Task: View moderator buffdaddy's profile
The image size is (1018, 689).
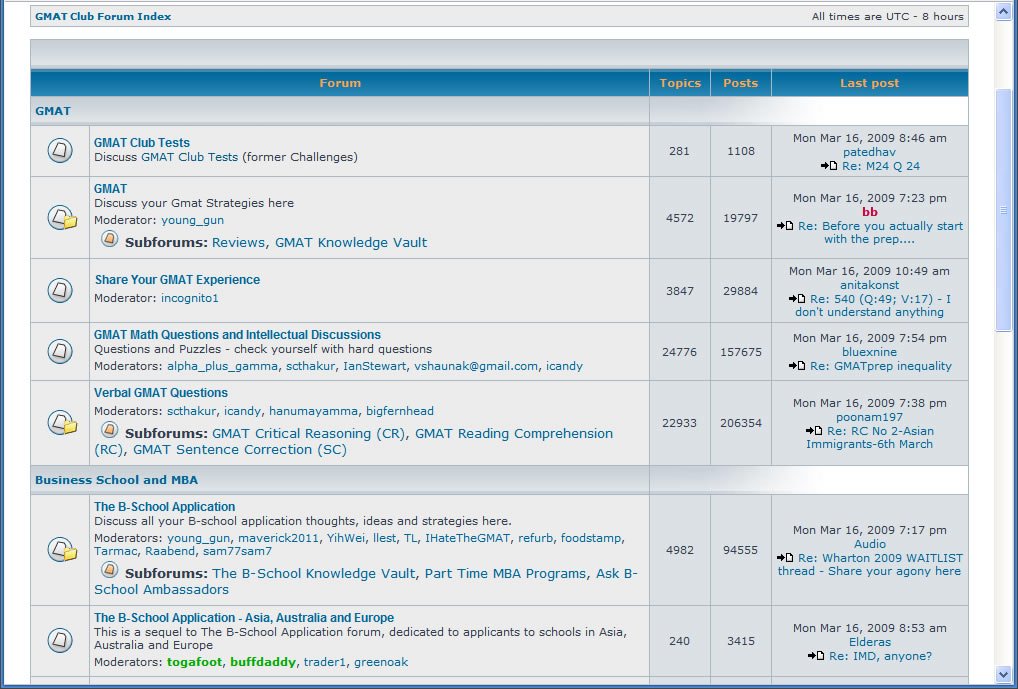Action: pos(263,662)
